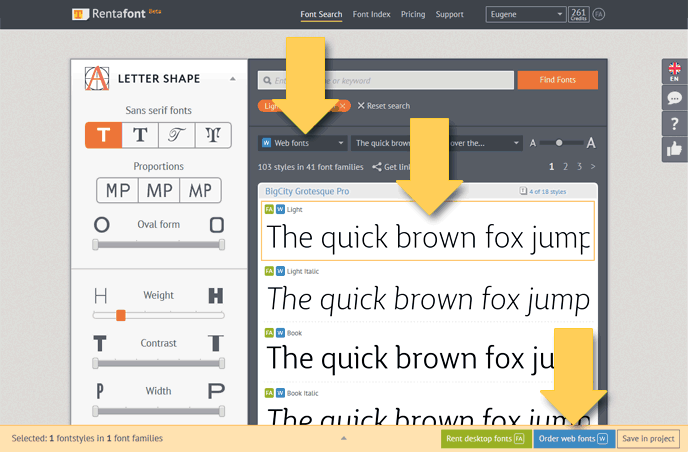
Task: Select the Light font sample
Action: point(428,231)
